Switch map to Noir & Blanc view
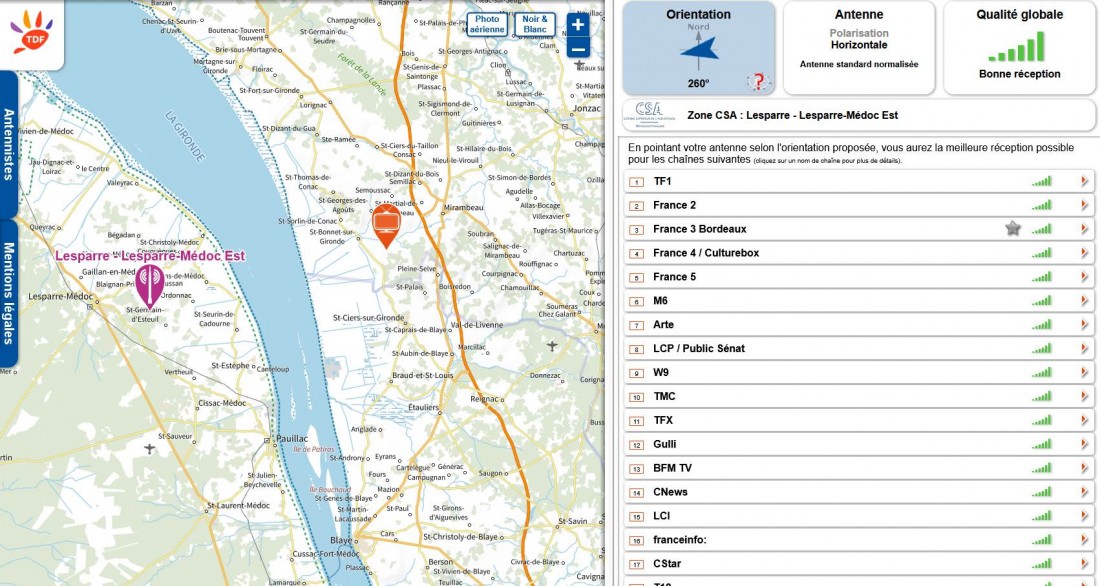Screen dimensions: 1100x586 [535, 24]
